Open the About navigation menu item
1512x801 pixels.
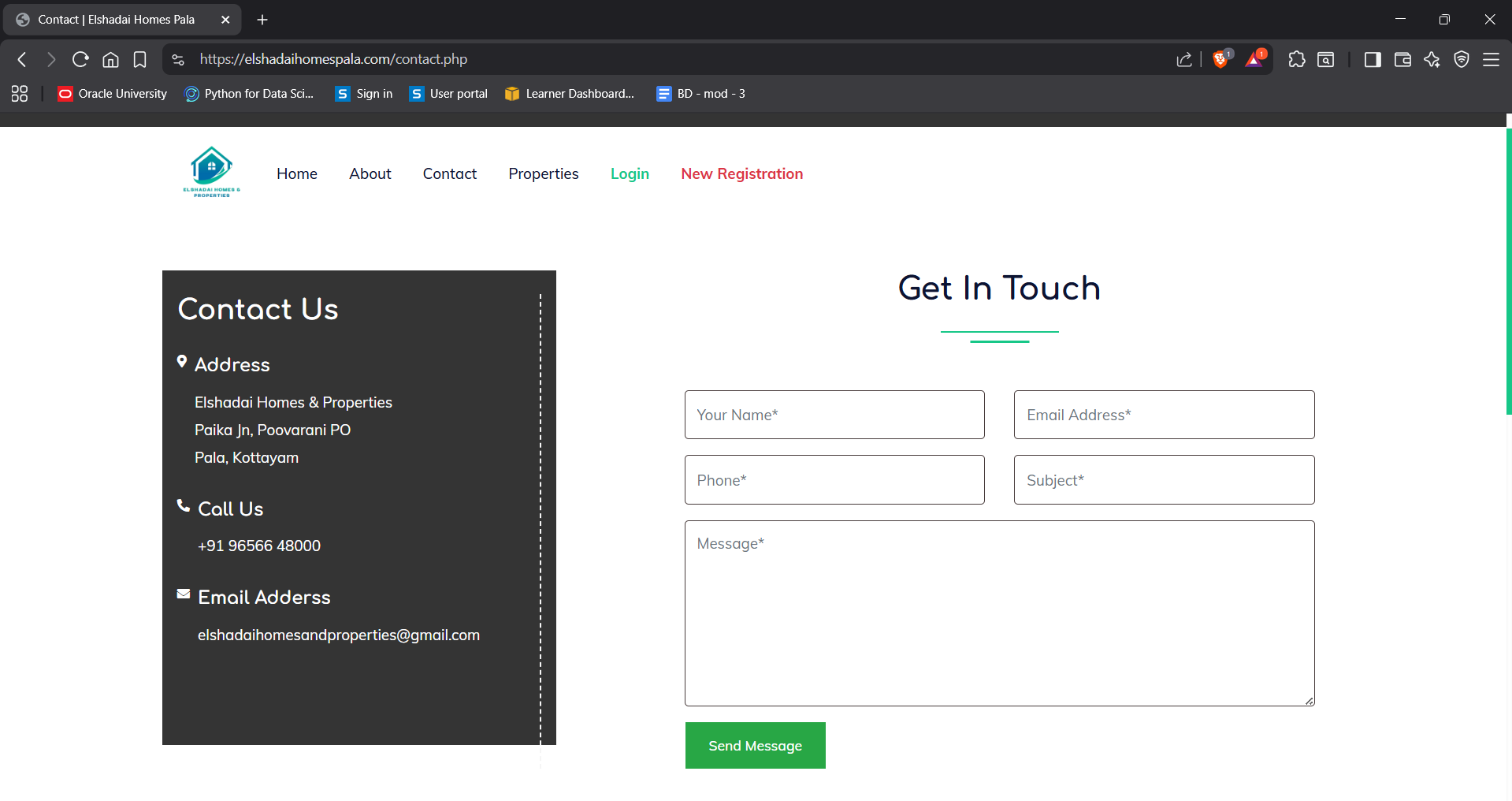coord(370,173)
